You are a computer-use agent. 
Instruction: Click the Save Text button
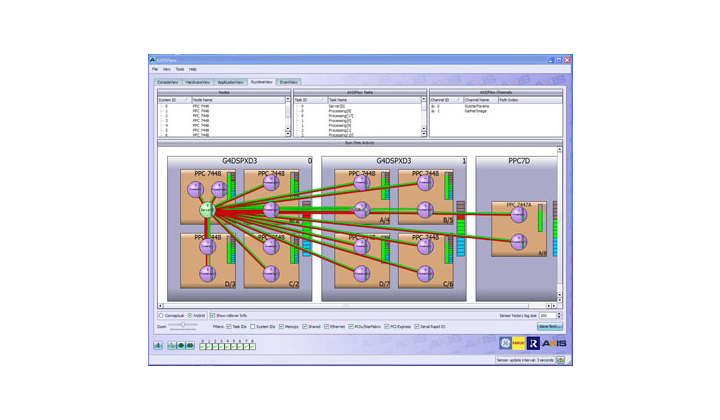(x=550, y=327)
